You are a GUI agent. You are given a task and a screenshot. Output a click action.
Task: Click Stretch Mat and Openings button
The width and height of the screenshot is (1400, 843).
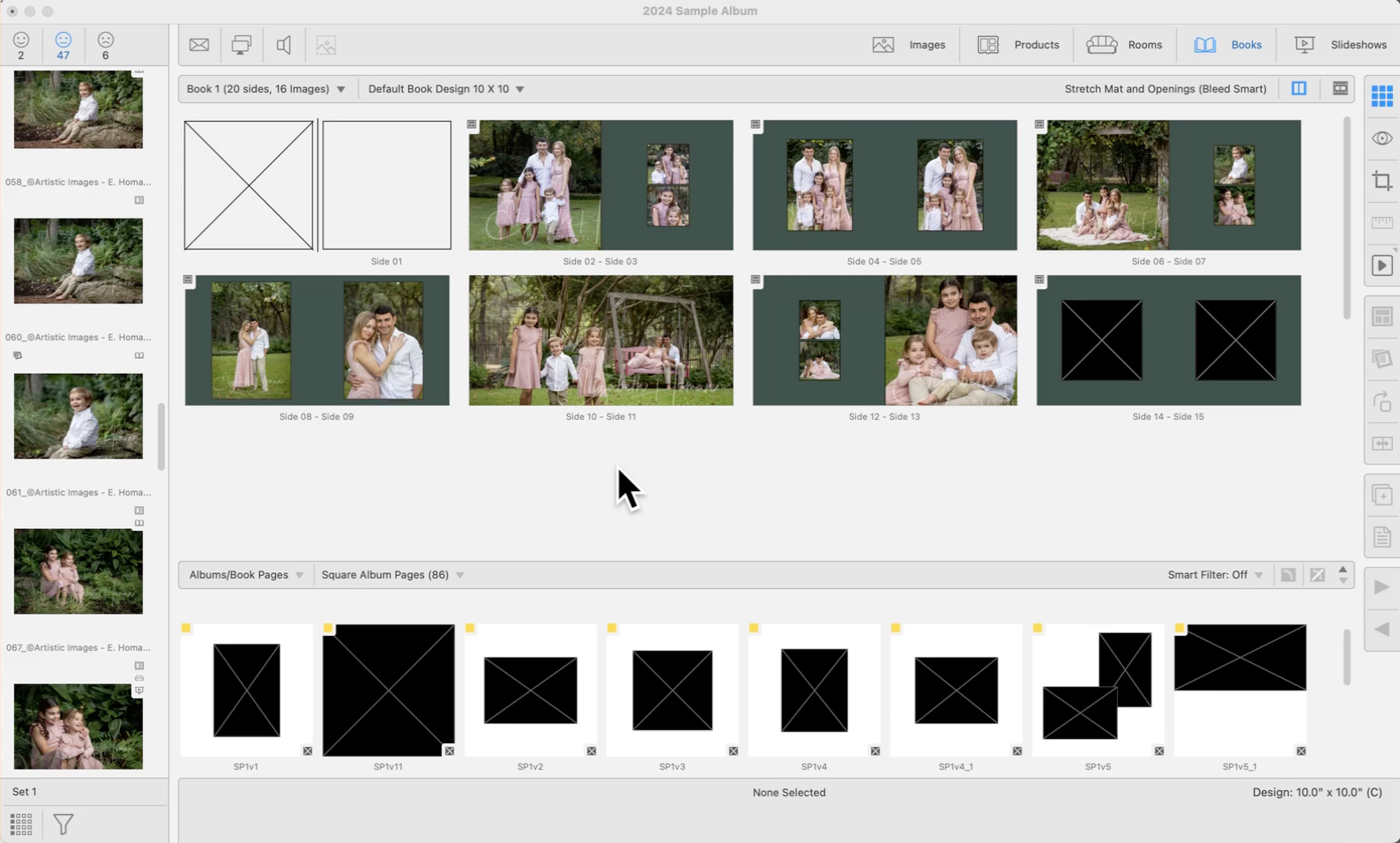tap(1165, 89)
